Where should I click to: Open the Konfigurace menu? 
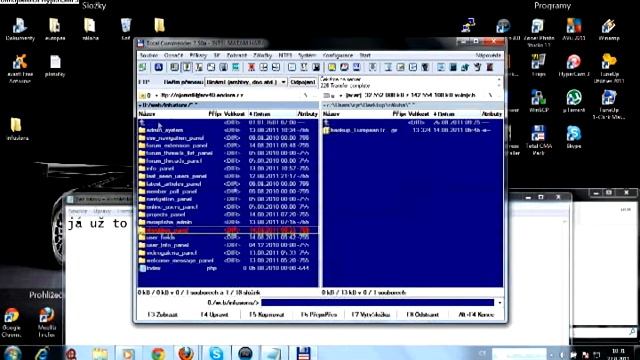(338, 55)
